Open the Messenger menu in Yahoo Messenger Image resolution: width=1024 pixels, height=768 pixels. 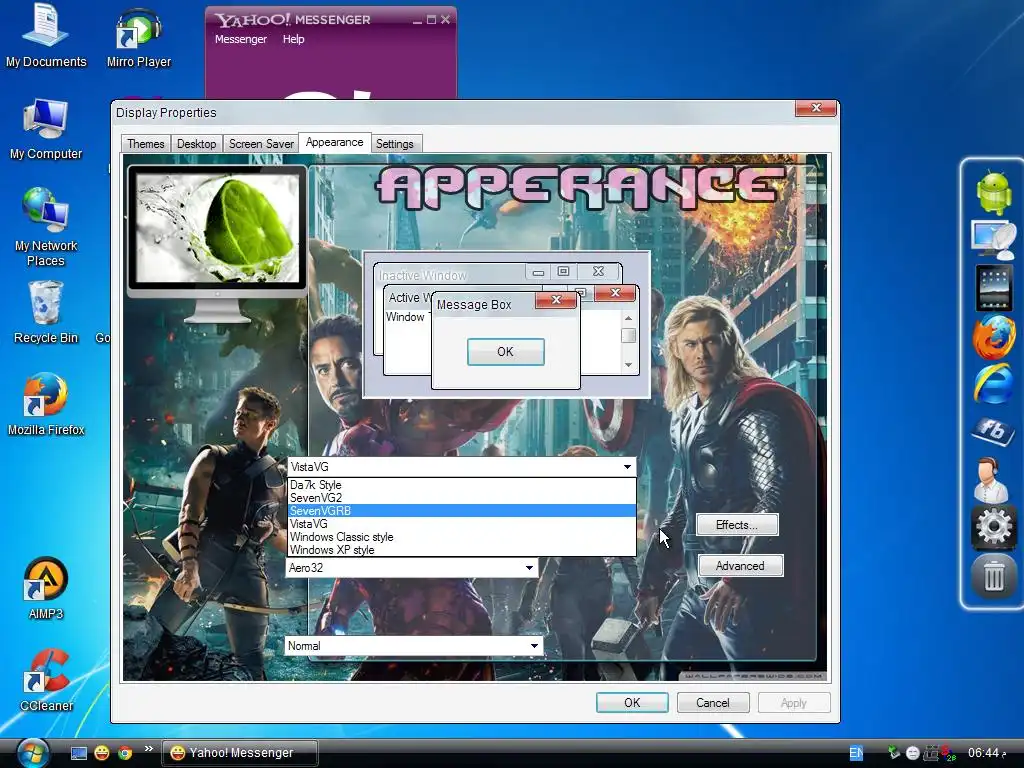pyautogui.click(x=241, y=39)
